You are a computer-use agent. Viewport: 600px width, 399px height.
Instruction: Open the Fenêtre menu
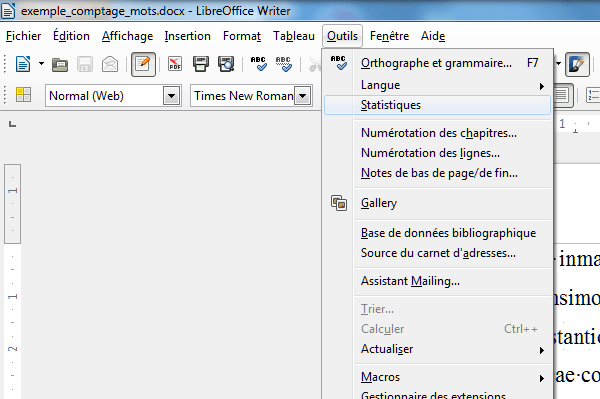coord(389,36)
